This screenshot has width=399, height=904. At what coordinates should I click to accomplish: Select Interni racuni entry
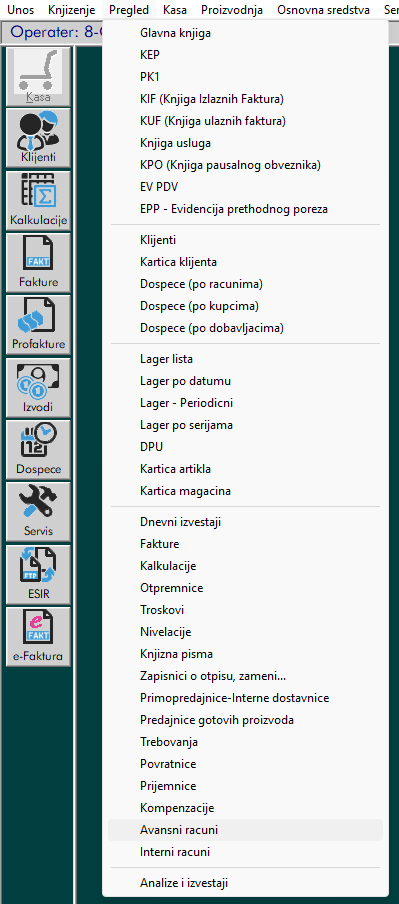245,852
